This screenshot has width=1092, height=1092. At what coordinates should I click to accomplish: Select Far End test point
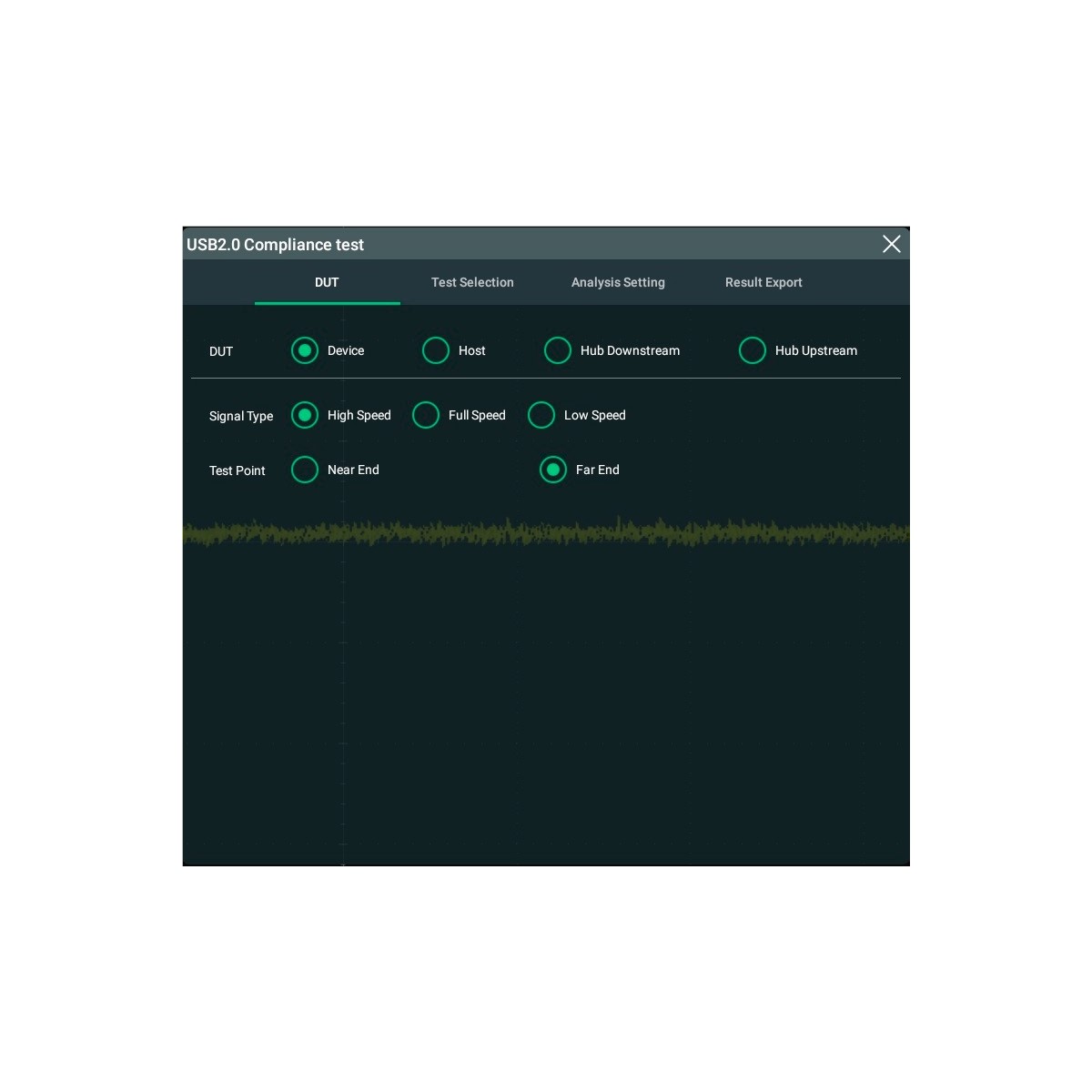[x=553, y=470]
